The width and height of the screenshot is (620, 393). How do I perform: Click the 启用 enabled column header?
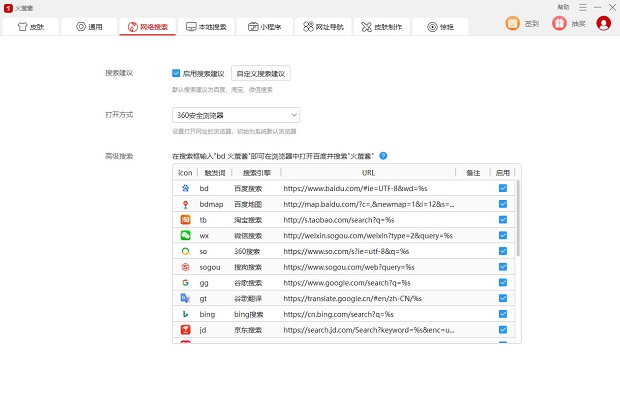(x=503, y=173)
